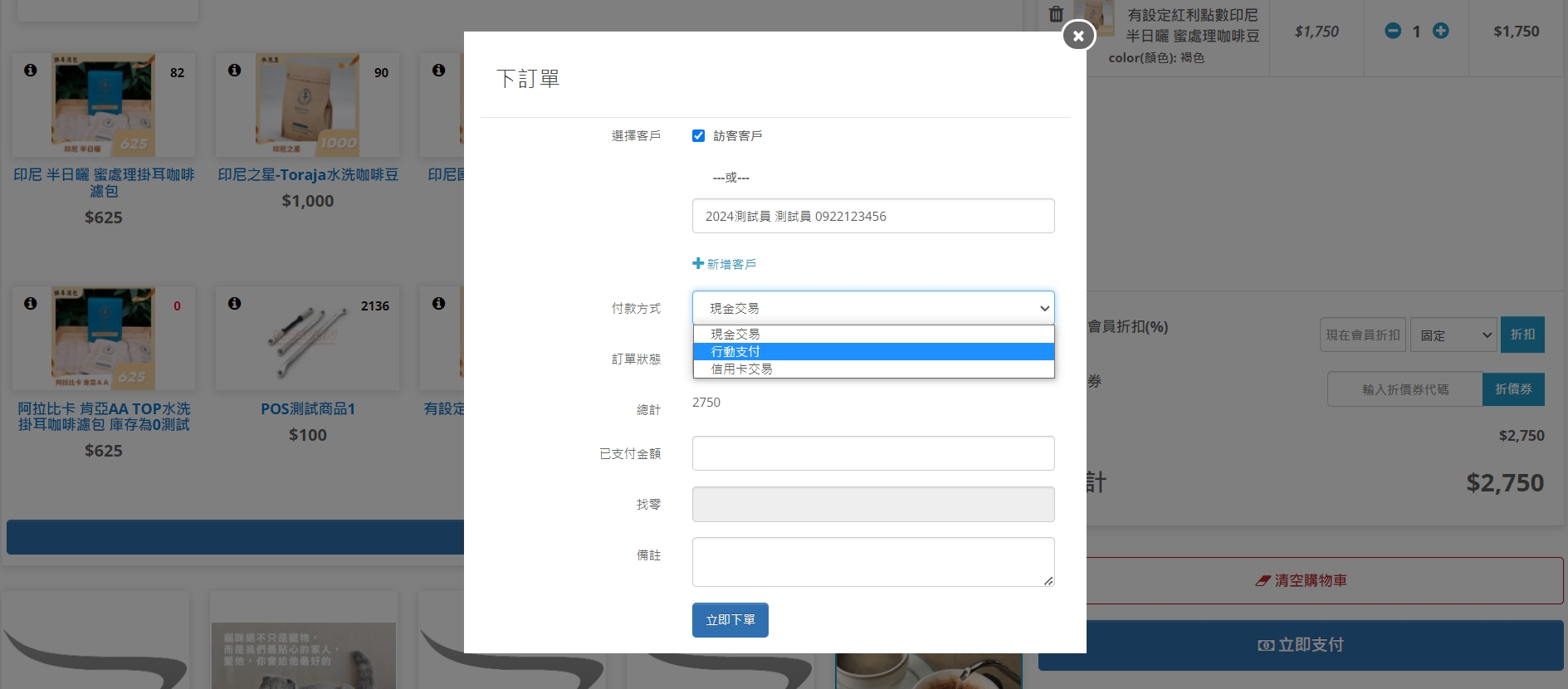Image resolution: width=1568 pixels, height=689 pixels.
Task: Select product thumbnail POS測試商品1
Action: coord(307,339)
